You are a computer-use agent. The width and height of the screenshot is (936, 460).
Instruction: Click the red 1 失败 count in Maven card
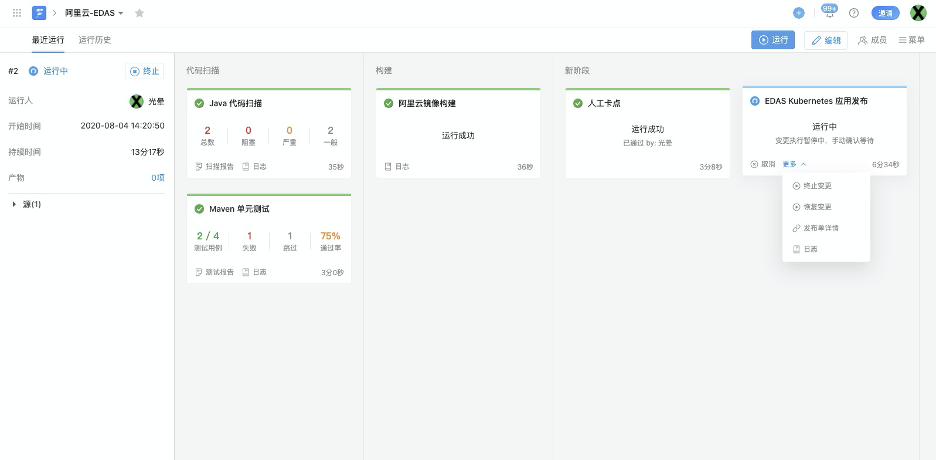coord(249,236)
